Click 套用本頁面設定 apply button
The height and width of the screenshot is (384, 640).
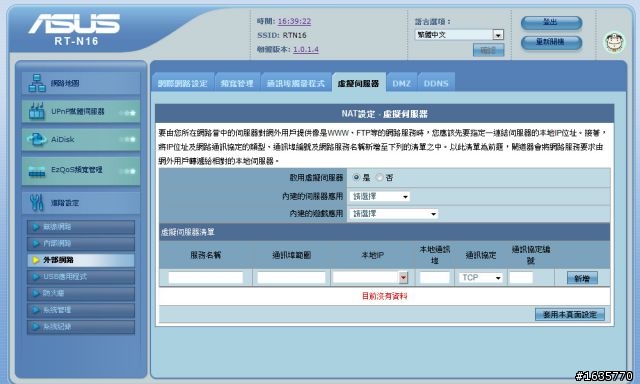coord(570,314)
